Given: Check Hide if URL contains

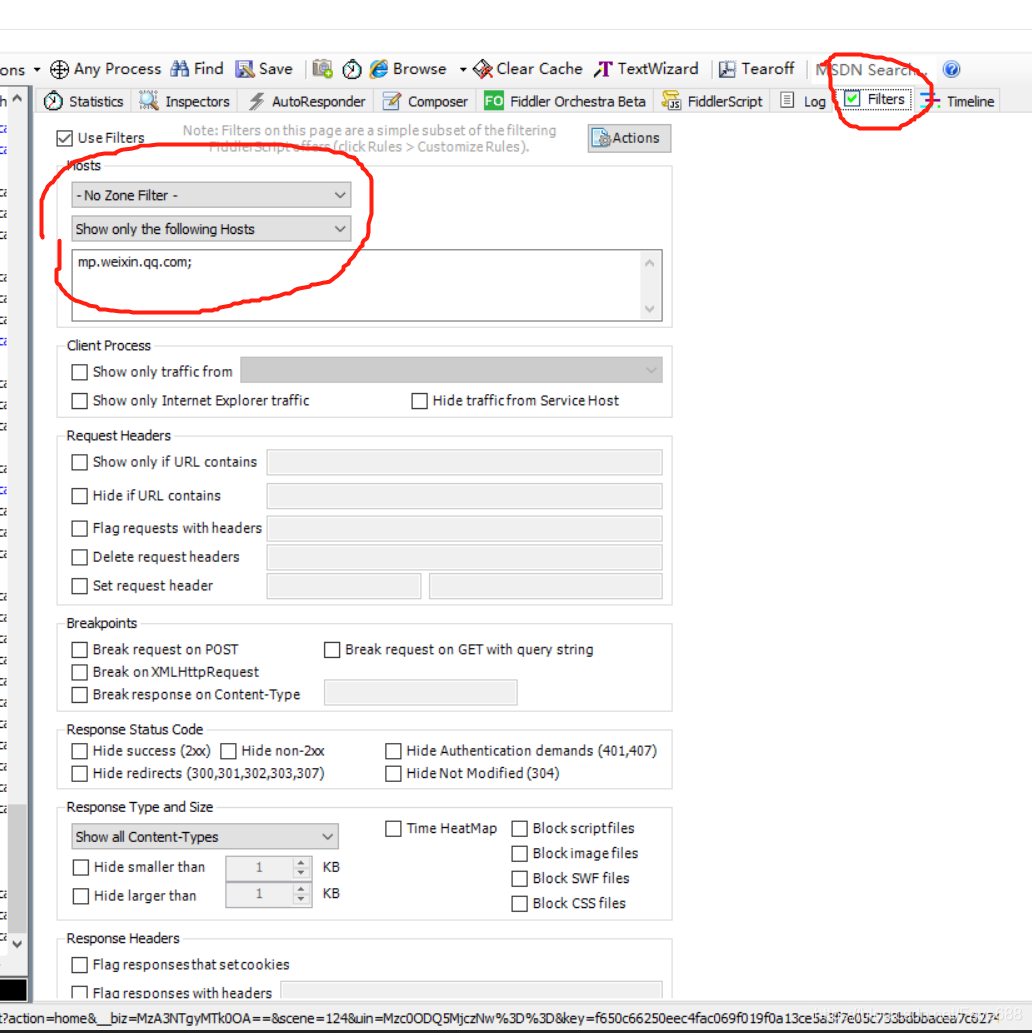Looking at the screenshot, I should pos(80,495).
